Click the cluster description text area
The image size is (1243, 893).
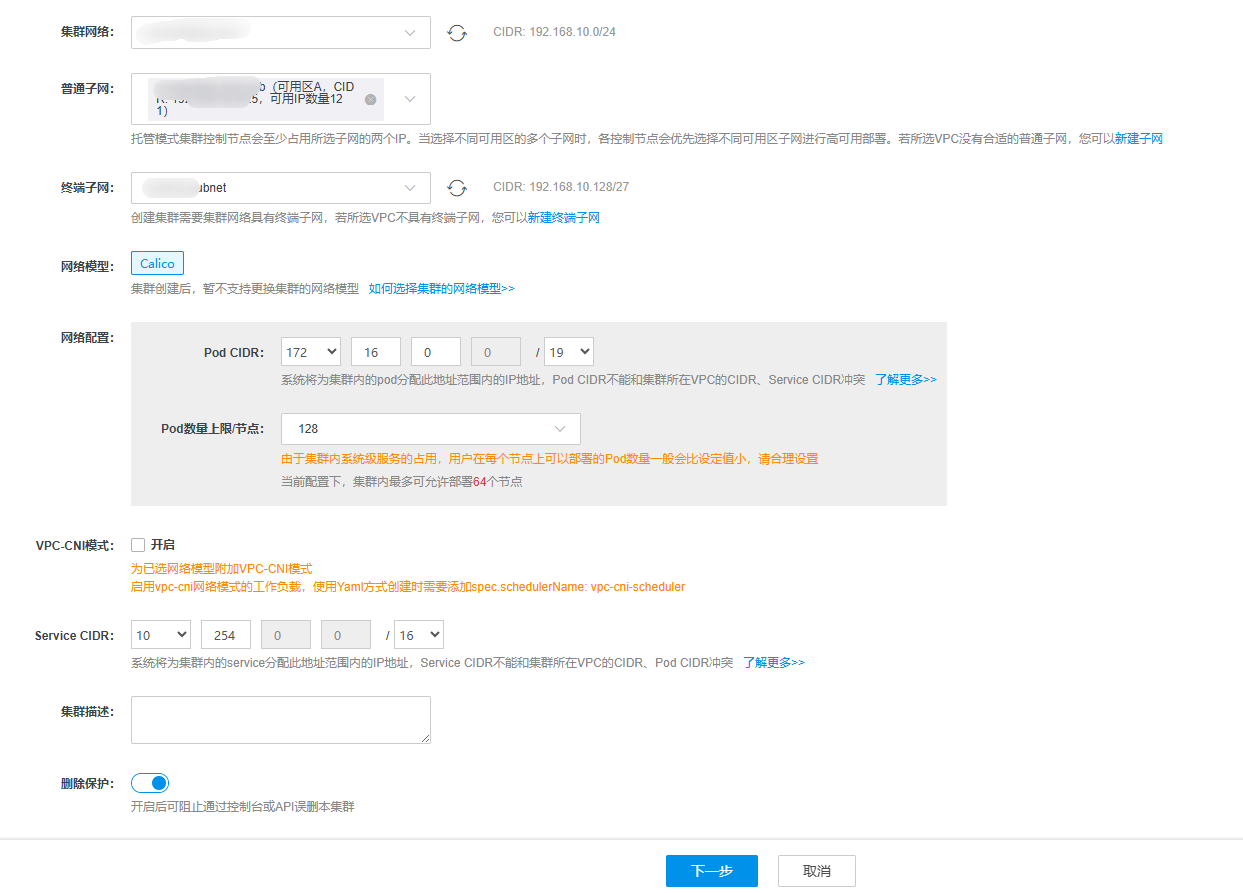tap(280, 720)
